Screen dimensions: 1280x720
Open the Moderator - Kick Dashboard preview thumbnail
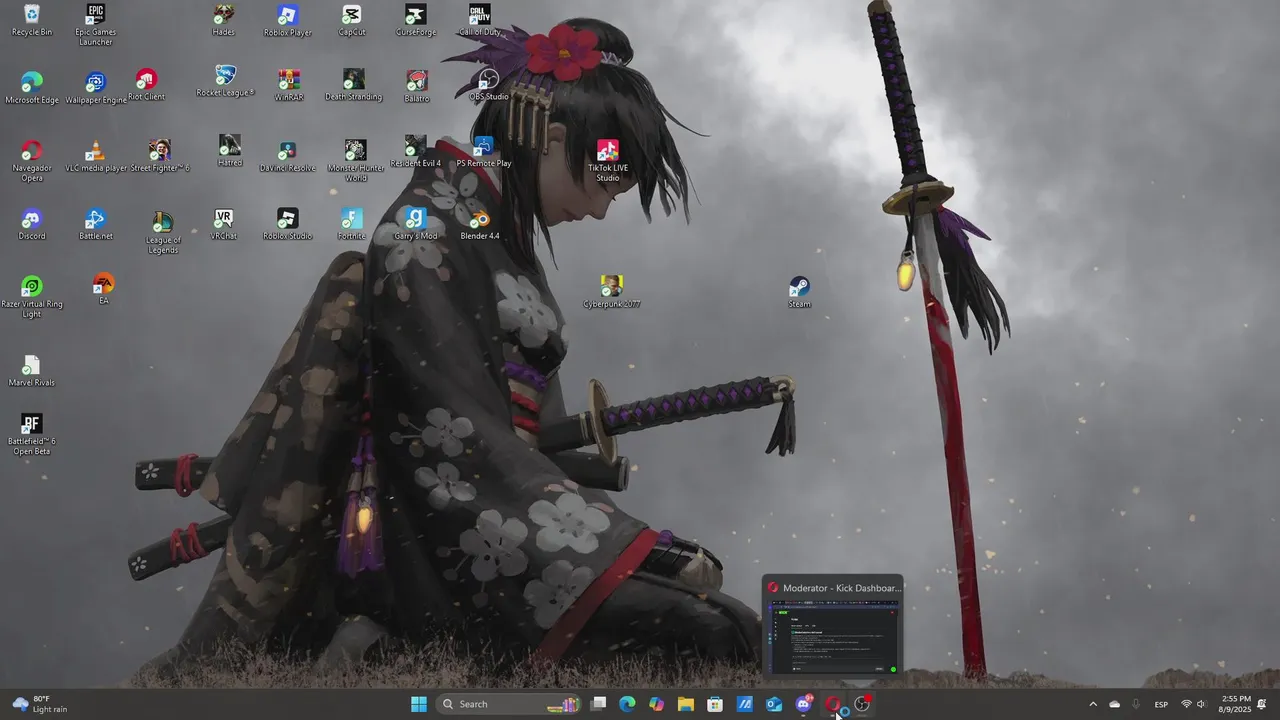pyautogui.click(x=833, y=626)
